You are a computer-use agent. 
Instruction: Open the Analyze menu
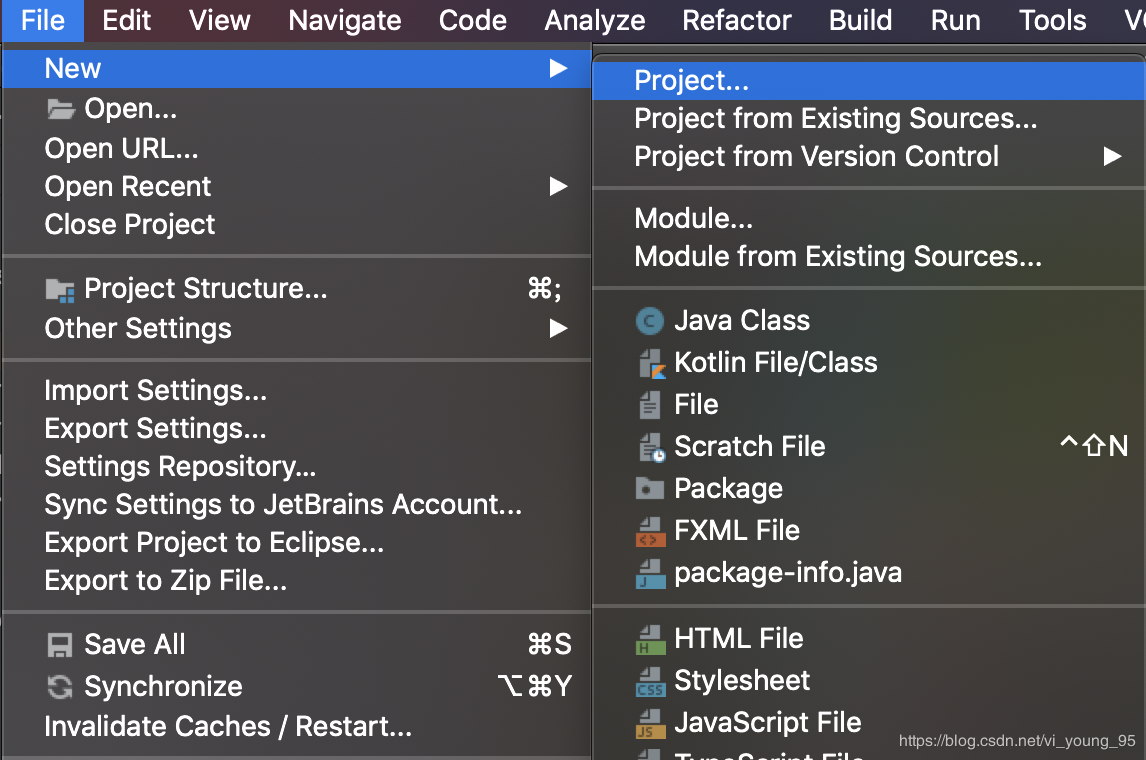[x=595, y=21]
